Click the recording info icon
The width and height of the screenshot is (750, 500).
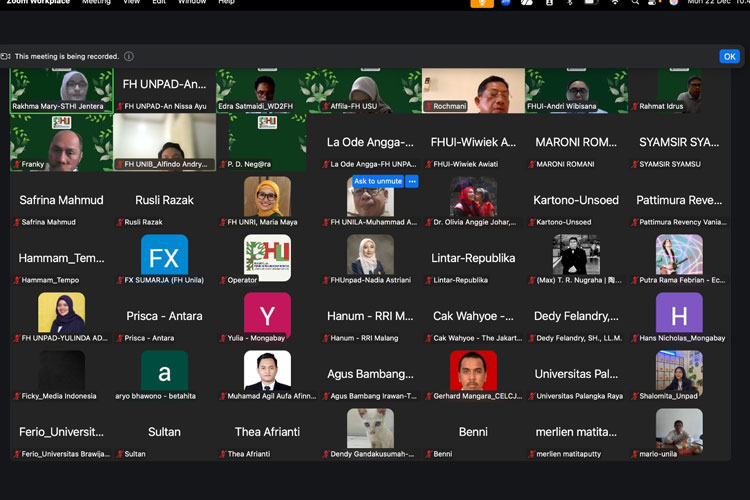[x=129, y=57]
